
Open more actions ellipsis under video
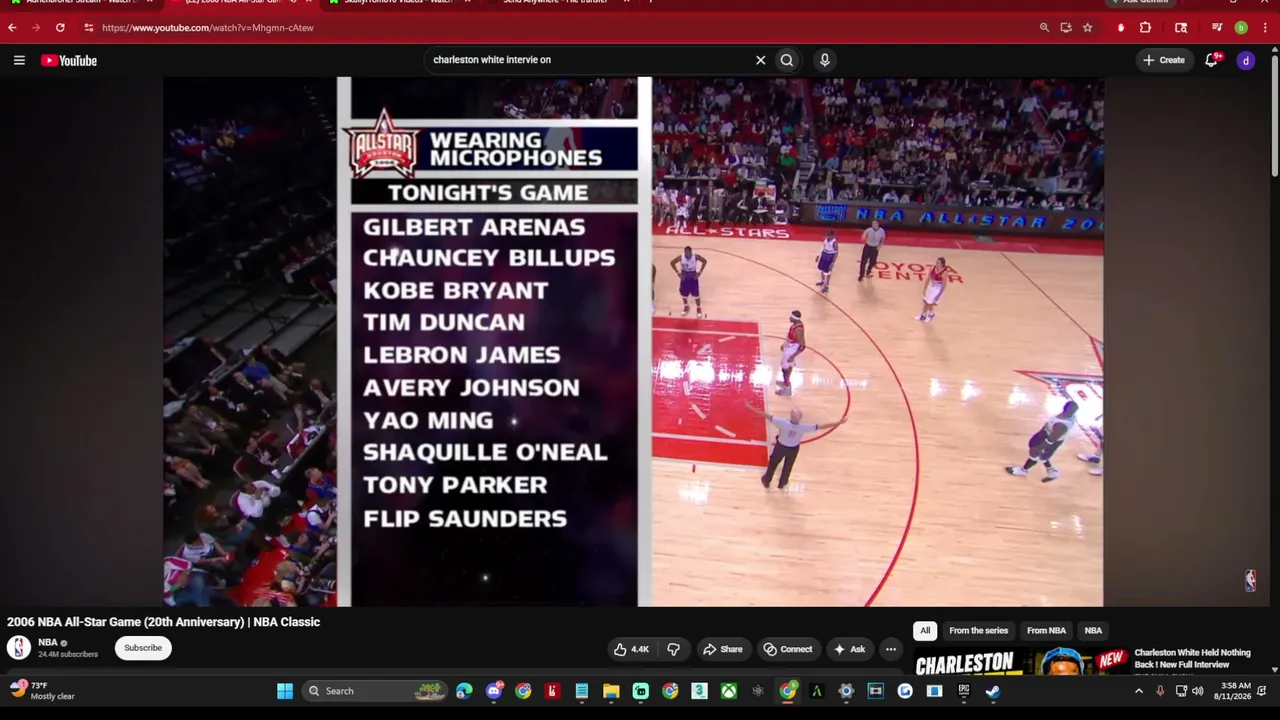pos(890,649)
